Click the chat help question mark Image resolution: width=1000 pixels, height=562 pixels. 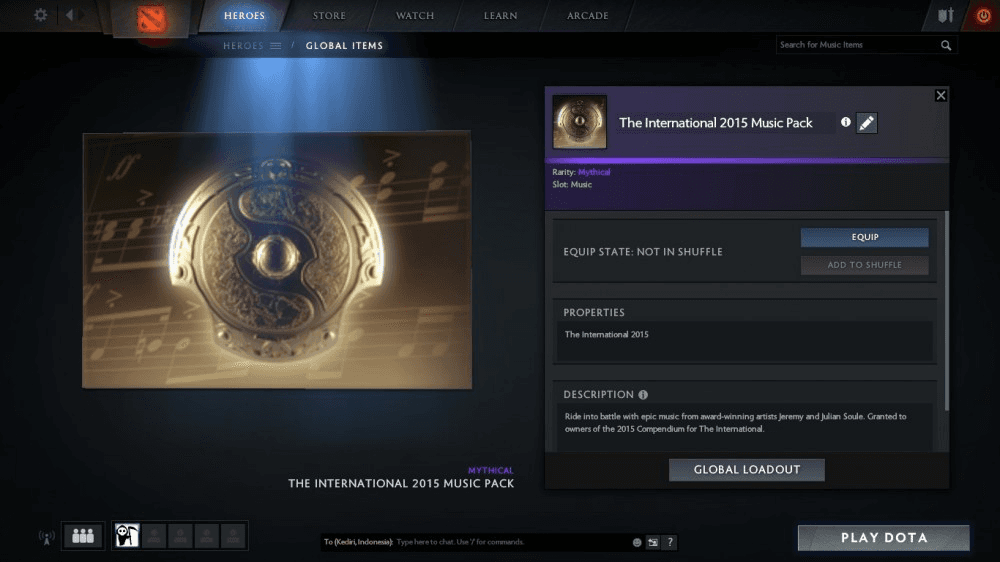(x=670, y=542)
